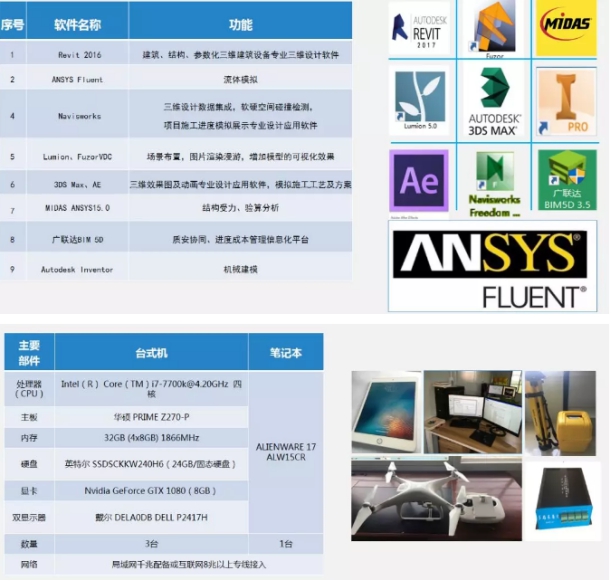Click the 1台 quantity cell
Viewport: 611px width, 581px height.
pos(286,544)
